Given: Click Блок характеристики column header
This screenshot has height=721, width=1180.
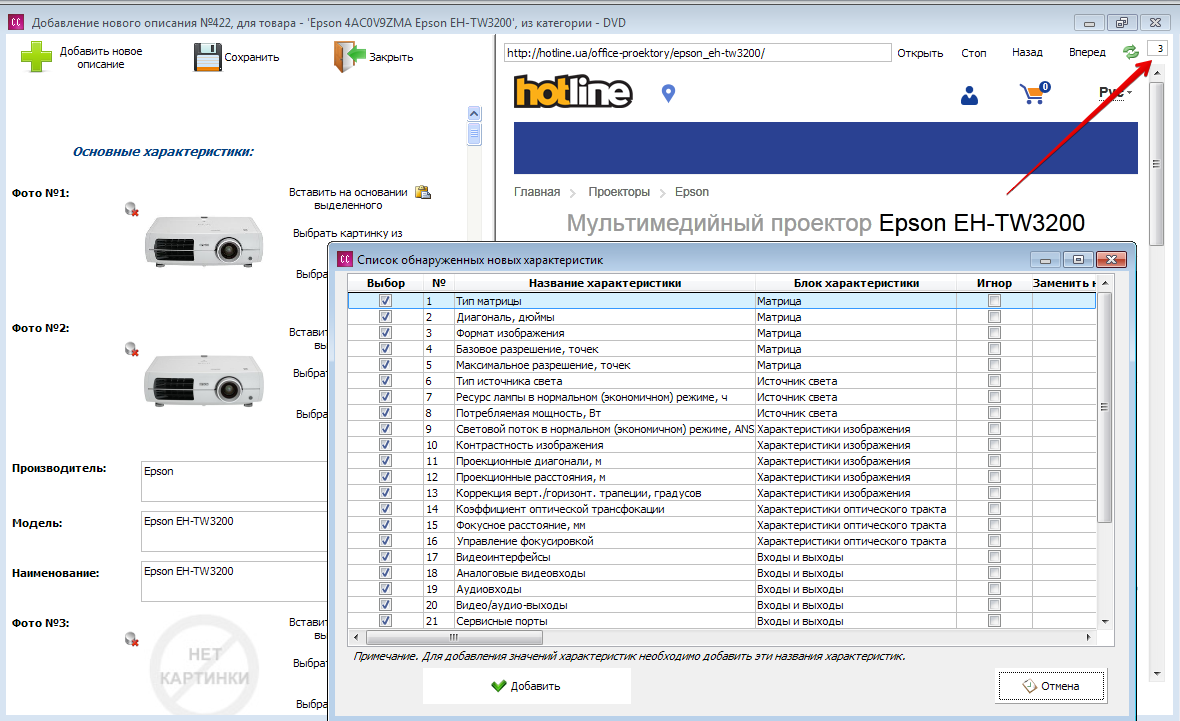Looking at the screenshot, I should [856, 283].
